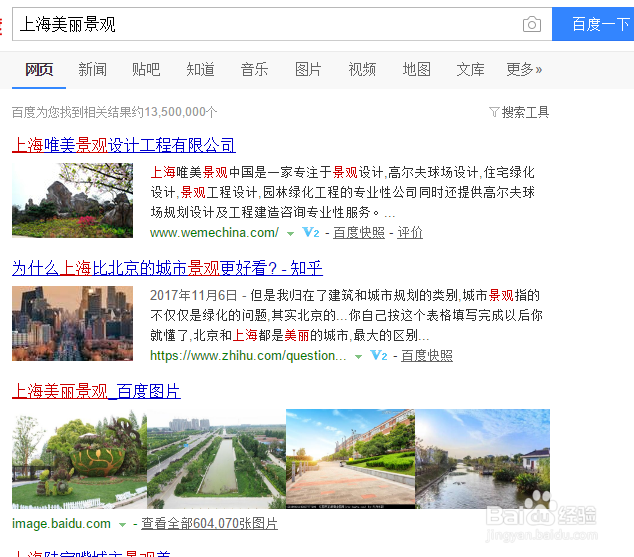Switch to the 知道 tab
The width and height of the screenshot is (634, 557).
tap(200, 70)
